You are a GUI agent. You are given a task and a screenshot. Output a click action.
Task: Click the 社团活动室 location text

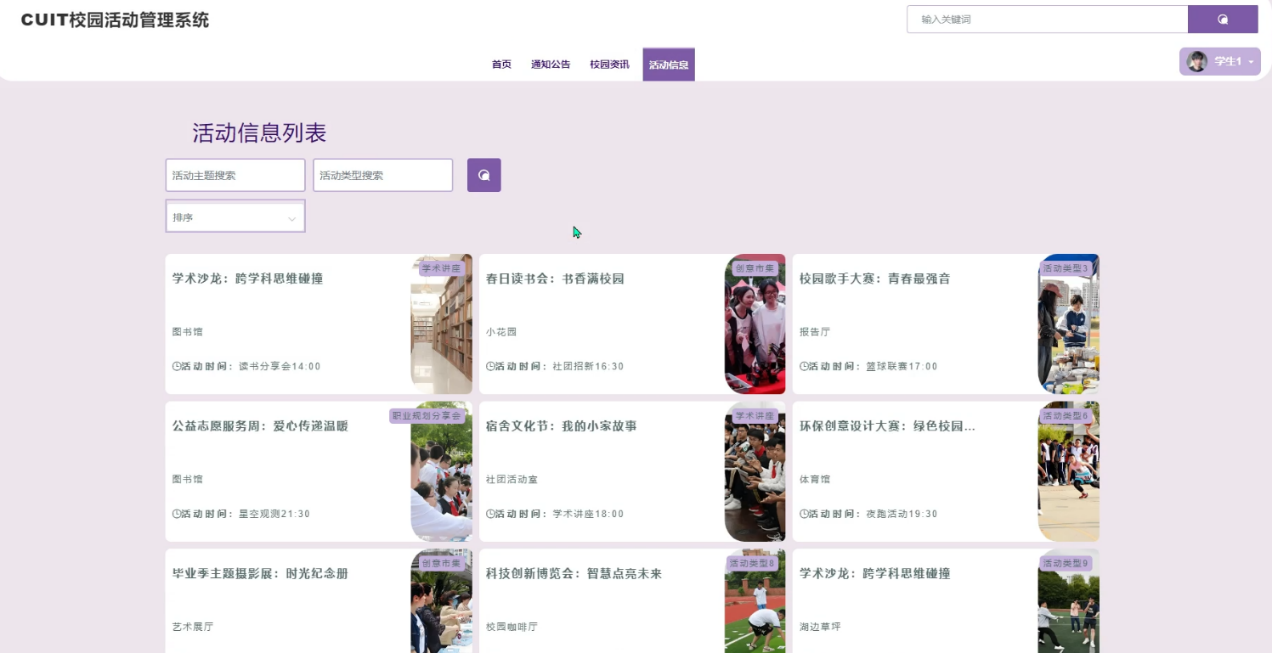point(512,480)
